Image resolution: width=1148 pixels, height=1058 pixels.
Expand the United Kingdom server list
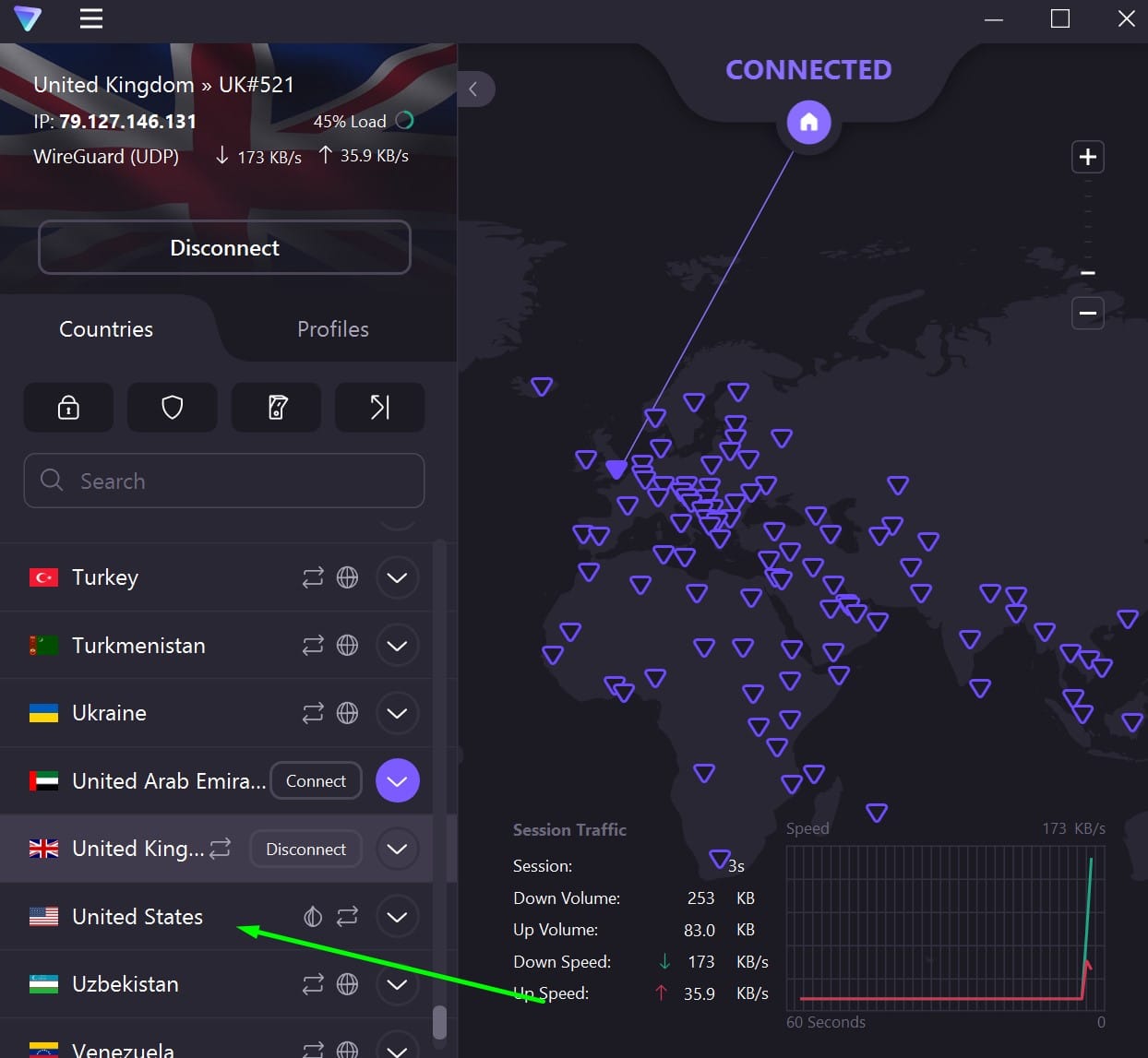[398, 849]
